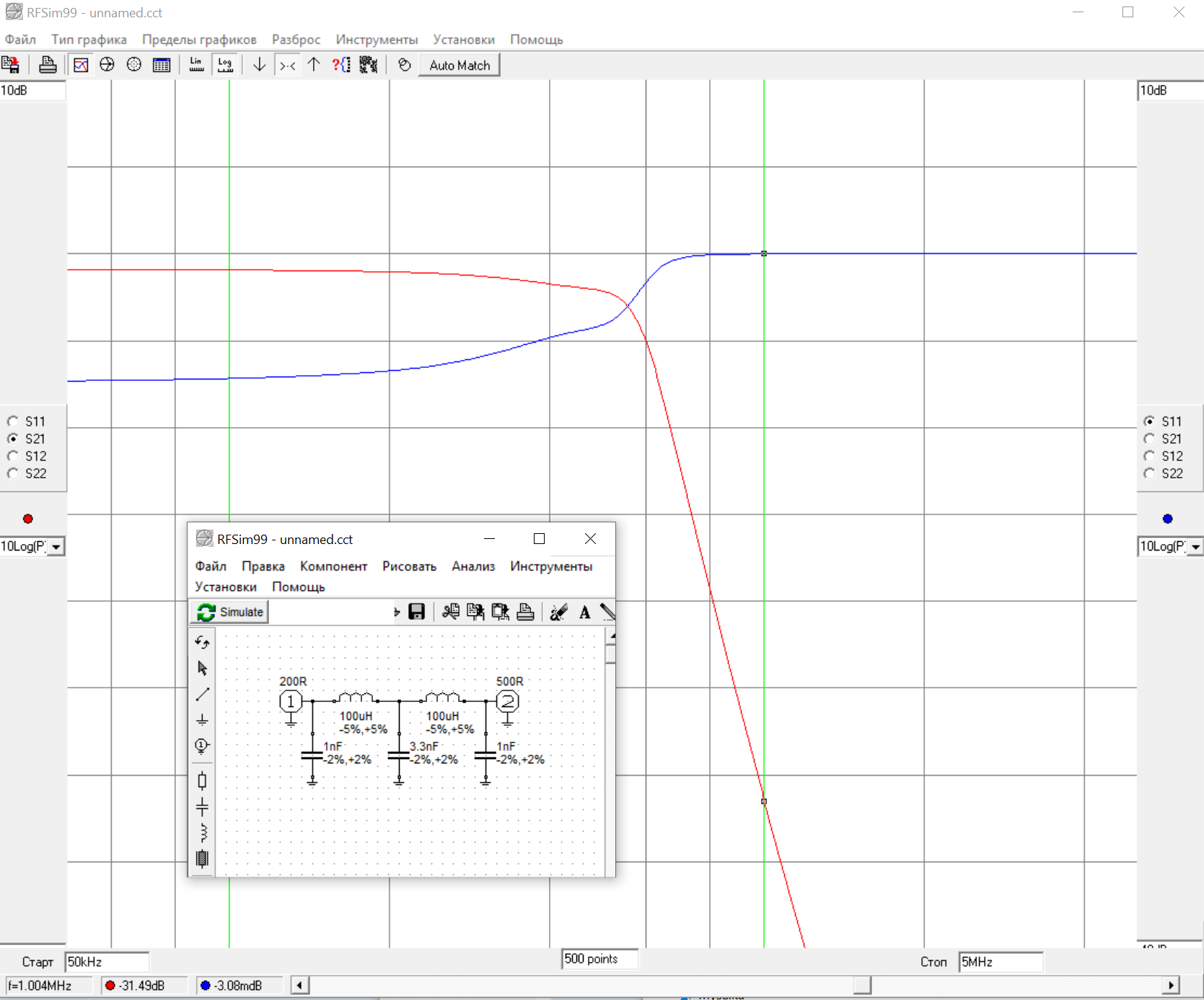The height and width of the screenshot is (1000, 1204).
Task: Expand right axis 10Log(P) dropdown
Action: 1195,547
